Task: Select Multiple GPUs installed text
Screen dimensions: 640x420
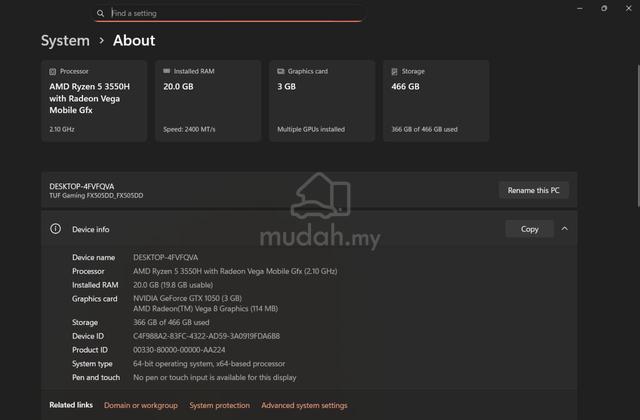Action: point(311,129)
